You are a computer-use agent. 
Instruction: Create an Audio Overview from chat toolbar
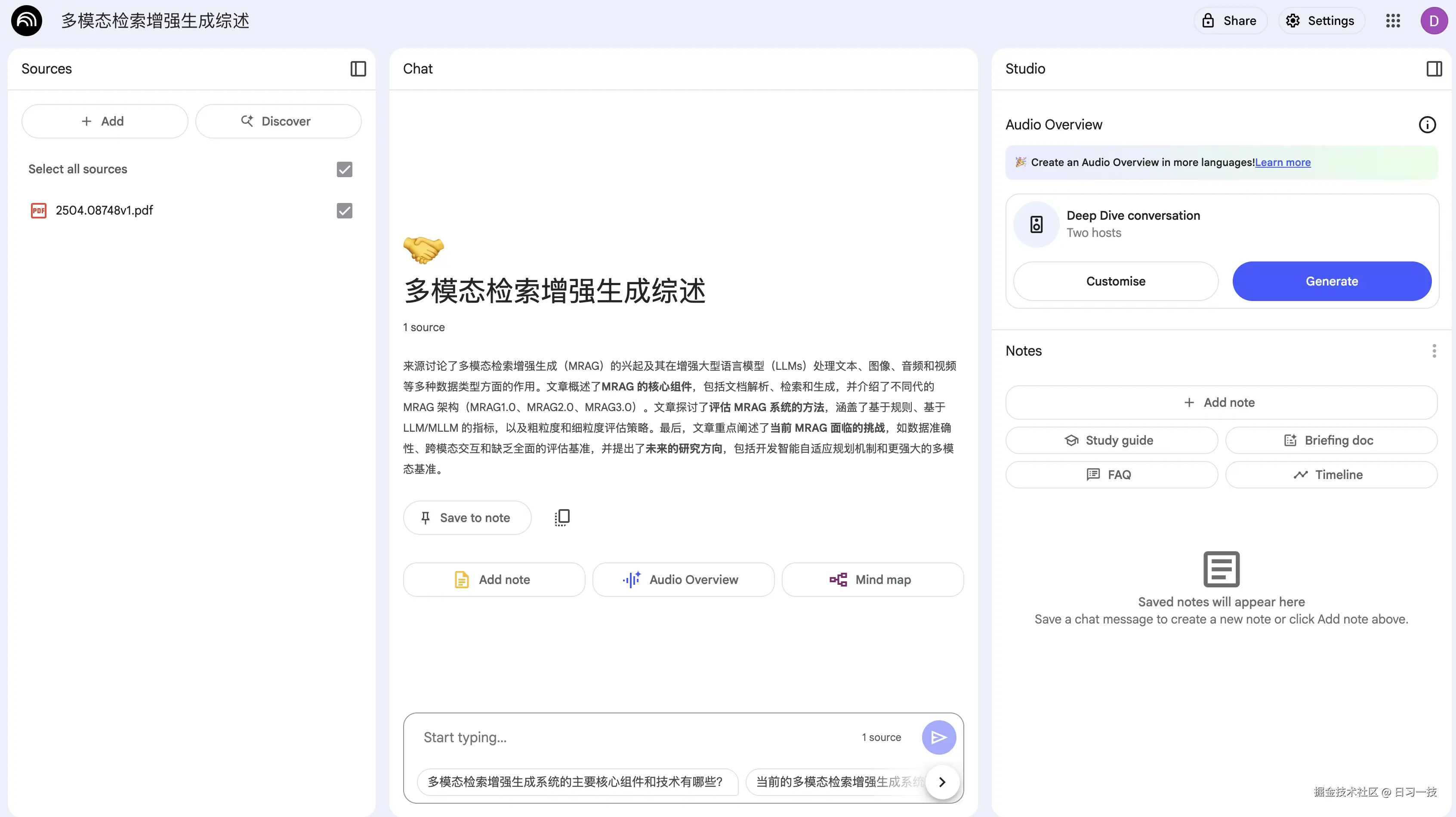[683, 579]
